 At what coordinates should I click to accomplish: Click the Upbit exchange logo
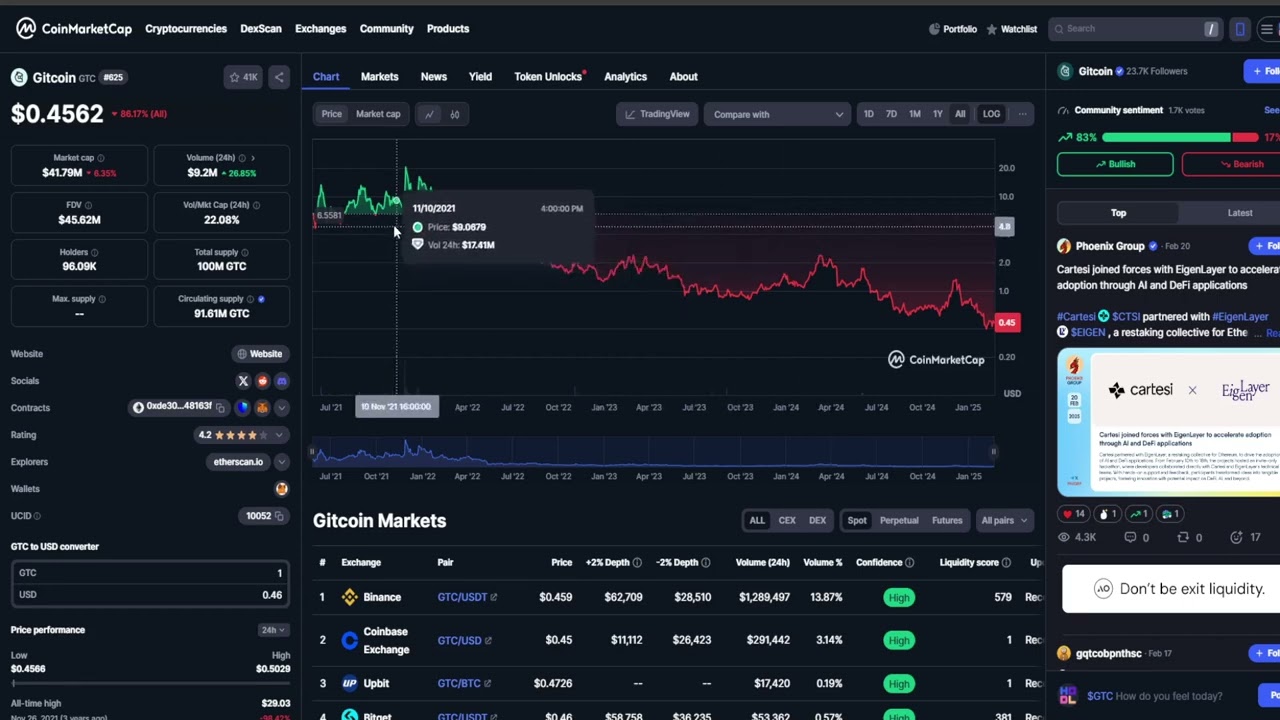tap(349, 683)
